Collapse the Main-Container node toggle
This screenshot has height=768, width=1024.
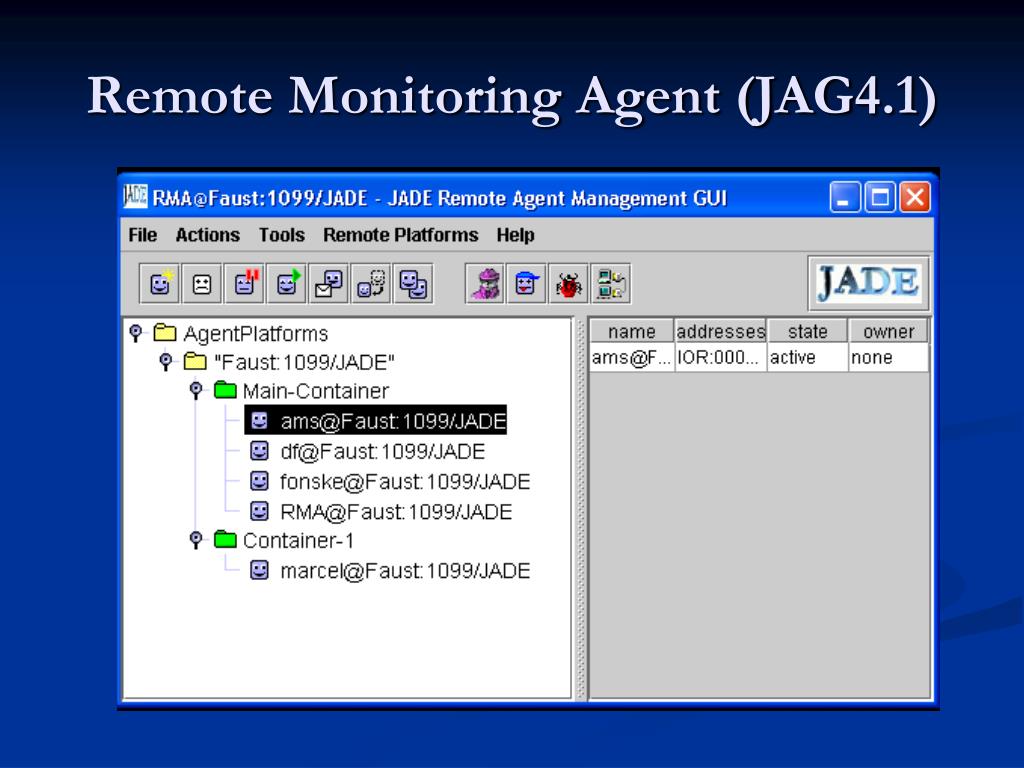tap(196, 390)
